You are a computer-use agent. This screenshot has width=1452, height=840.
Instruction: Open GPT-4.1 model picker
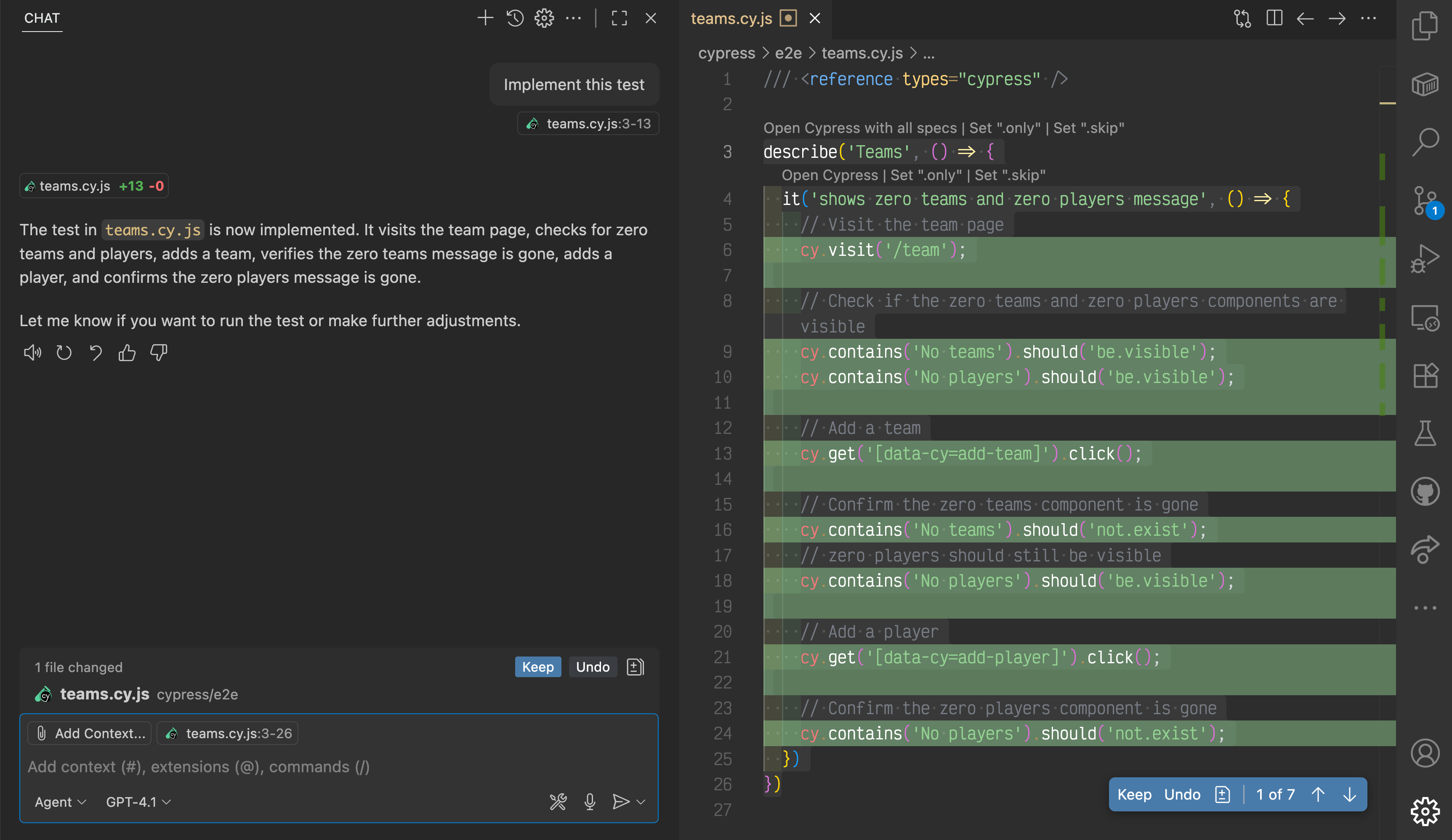pos(138,801)
